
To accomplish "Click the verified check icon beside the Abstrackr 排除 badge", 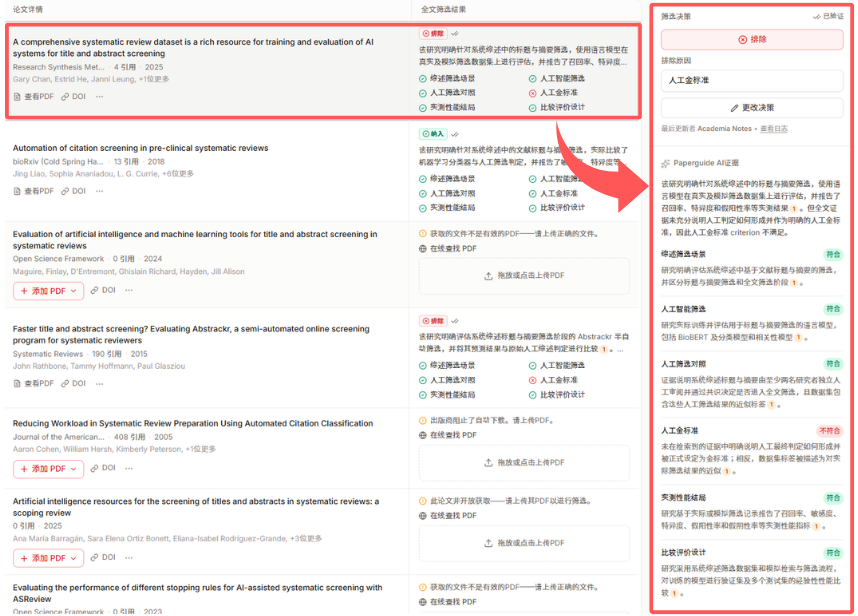I will [455, 321].
